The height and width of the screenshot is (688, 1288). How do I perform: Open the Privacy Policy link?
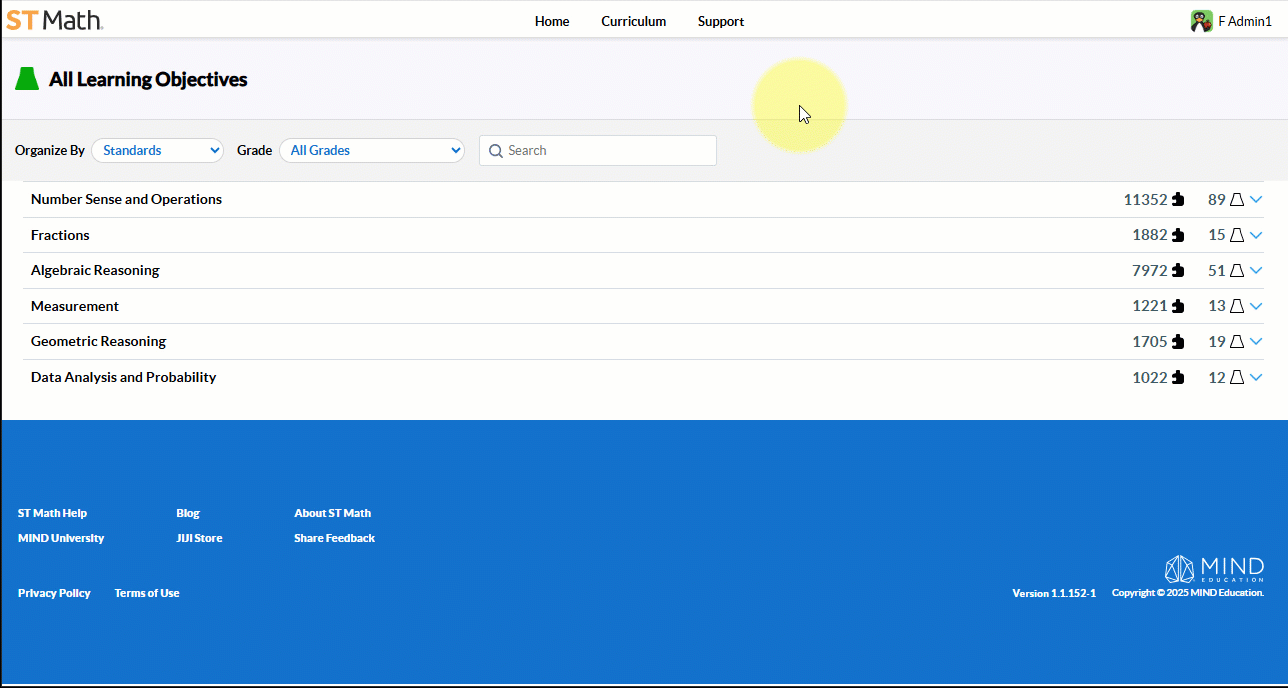(54, 593)
